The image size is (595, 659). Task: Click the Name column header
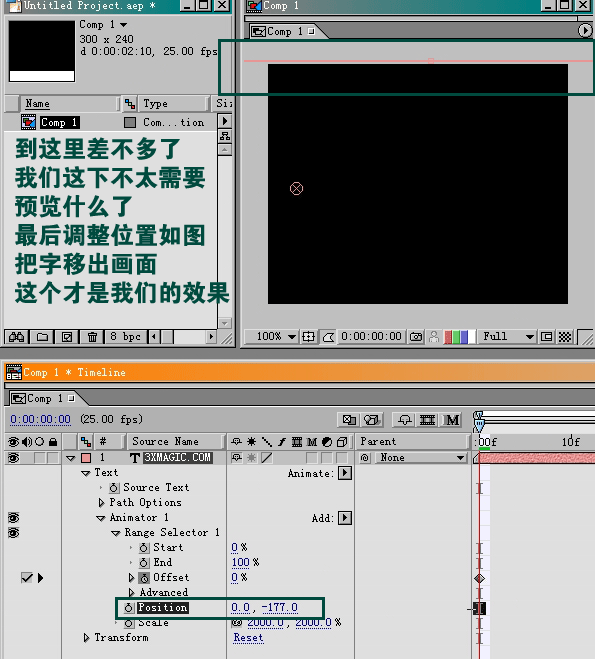[69, 103]
